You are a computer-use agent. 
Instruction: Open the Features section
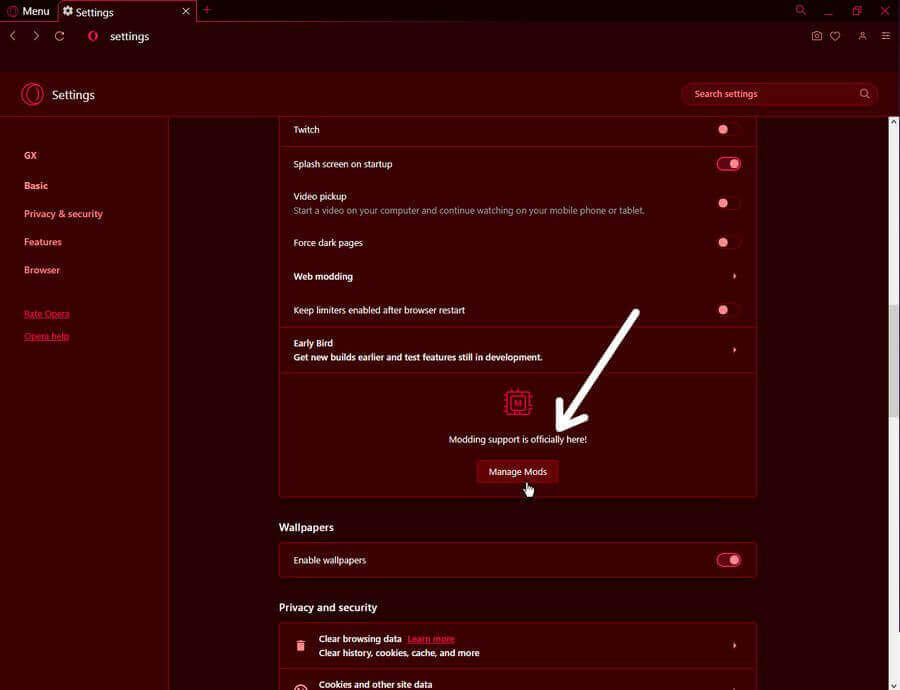(x=42, y=242)
